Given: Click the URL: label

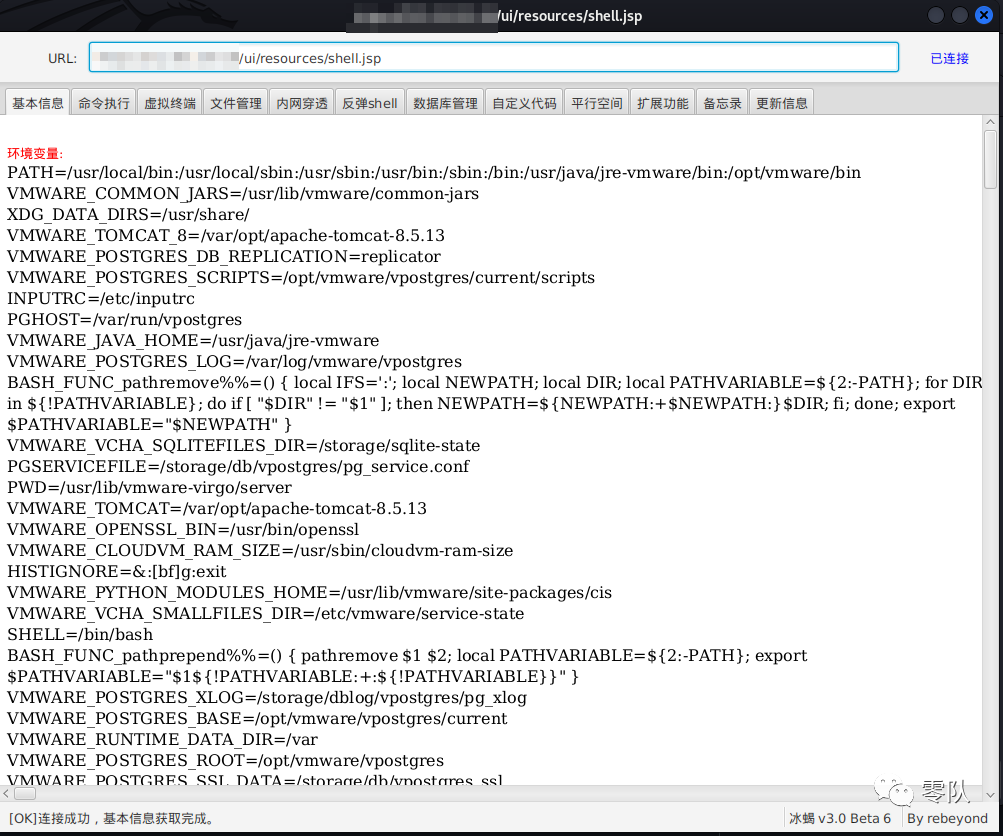Looking at the screenshot, I should coord(62,58).
